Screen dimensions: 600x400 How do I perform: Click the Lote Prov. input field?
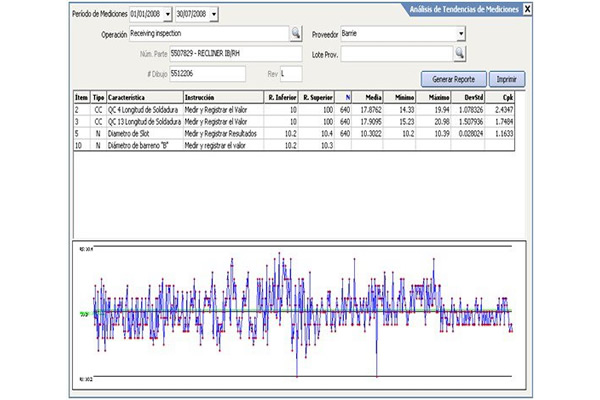396,53
